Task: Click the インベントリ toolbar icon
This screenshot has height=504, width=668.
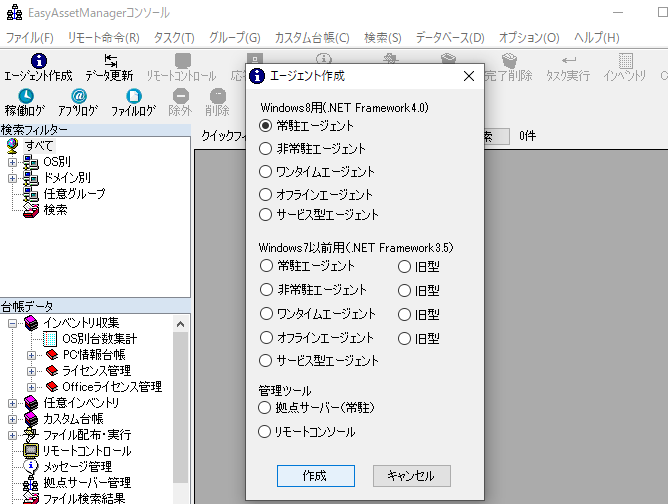Action: pos(625,61)
